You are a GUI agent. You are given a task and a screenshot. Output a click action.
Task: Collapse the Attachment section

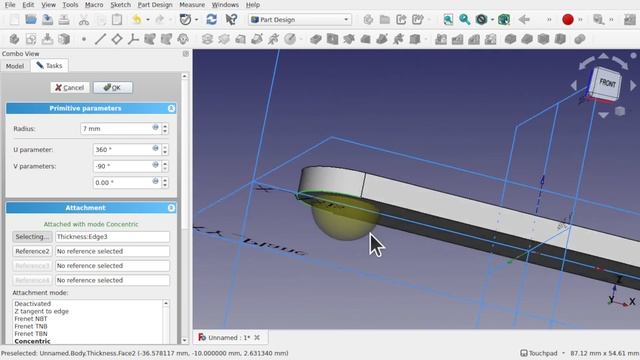171,208
